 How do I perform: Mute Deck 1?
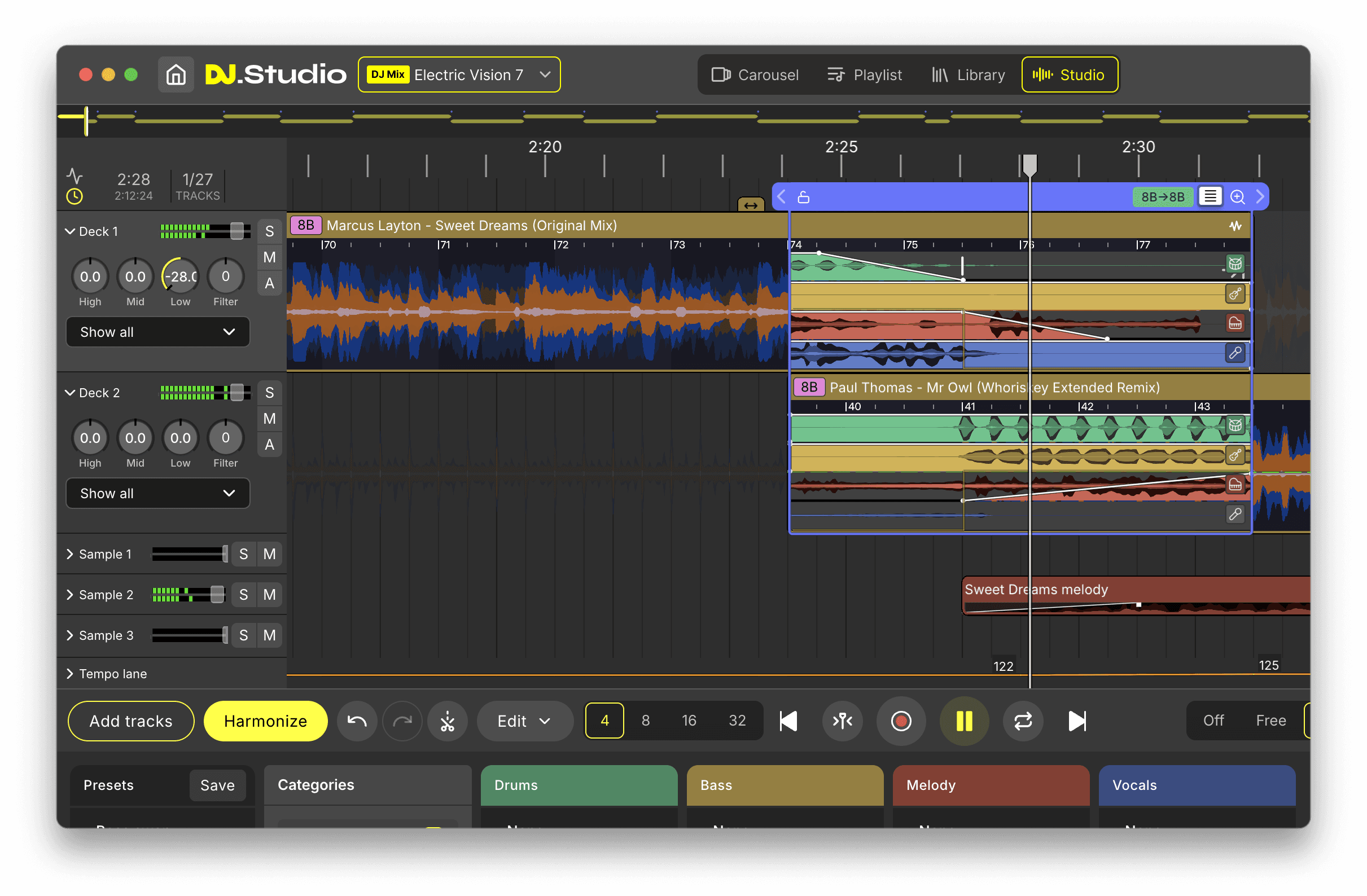(269, 257)
